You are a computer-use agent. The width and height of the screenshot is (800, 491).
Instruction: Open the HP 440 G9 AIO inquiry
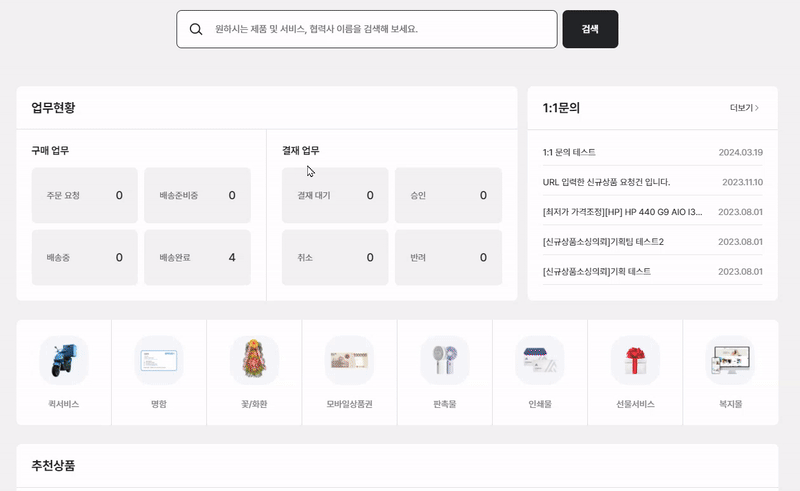pos(622,212)
